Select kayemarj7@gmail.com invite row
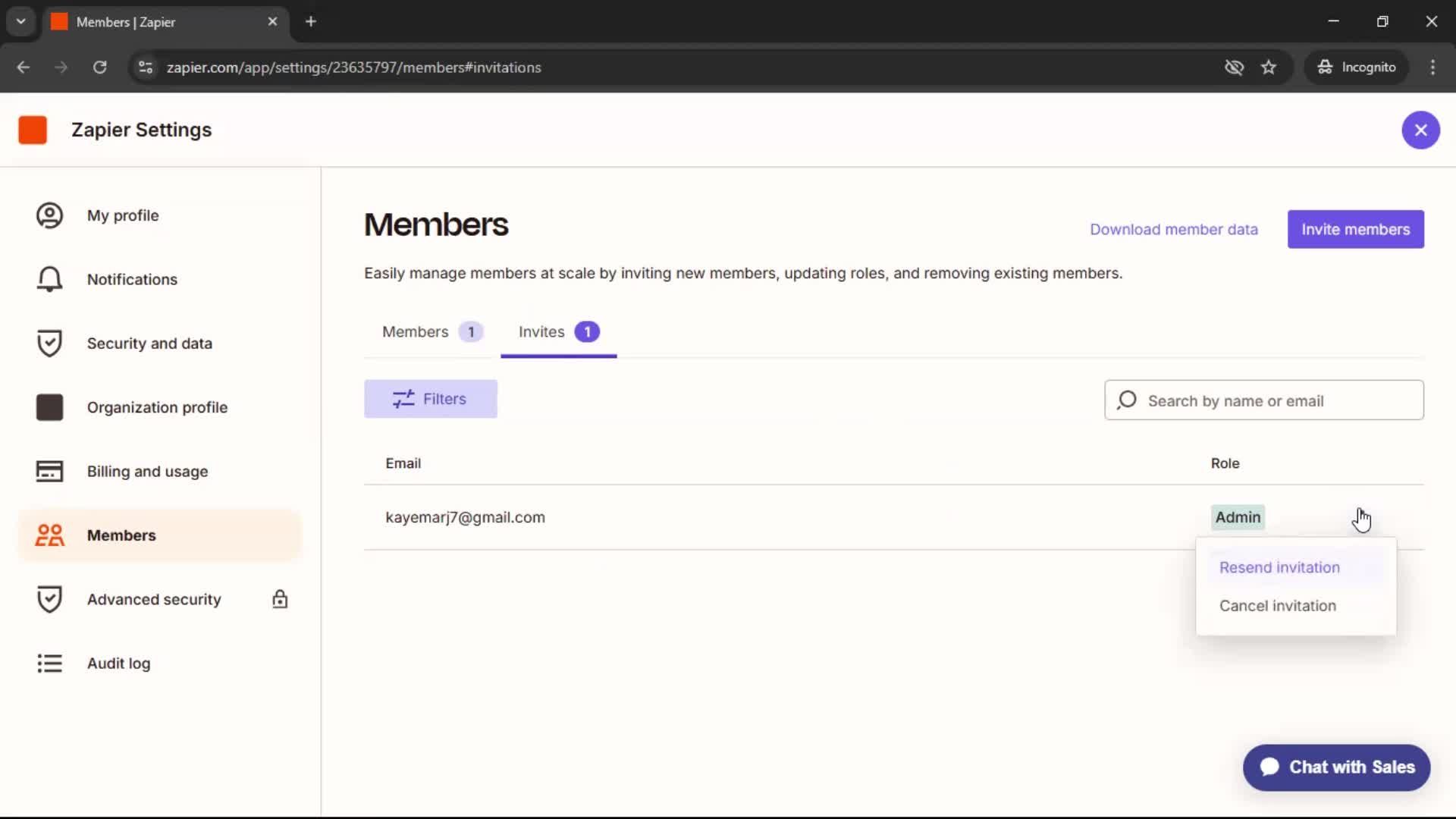The image size is (1456, 819). point(894,517)
